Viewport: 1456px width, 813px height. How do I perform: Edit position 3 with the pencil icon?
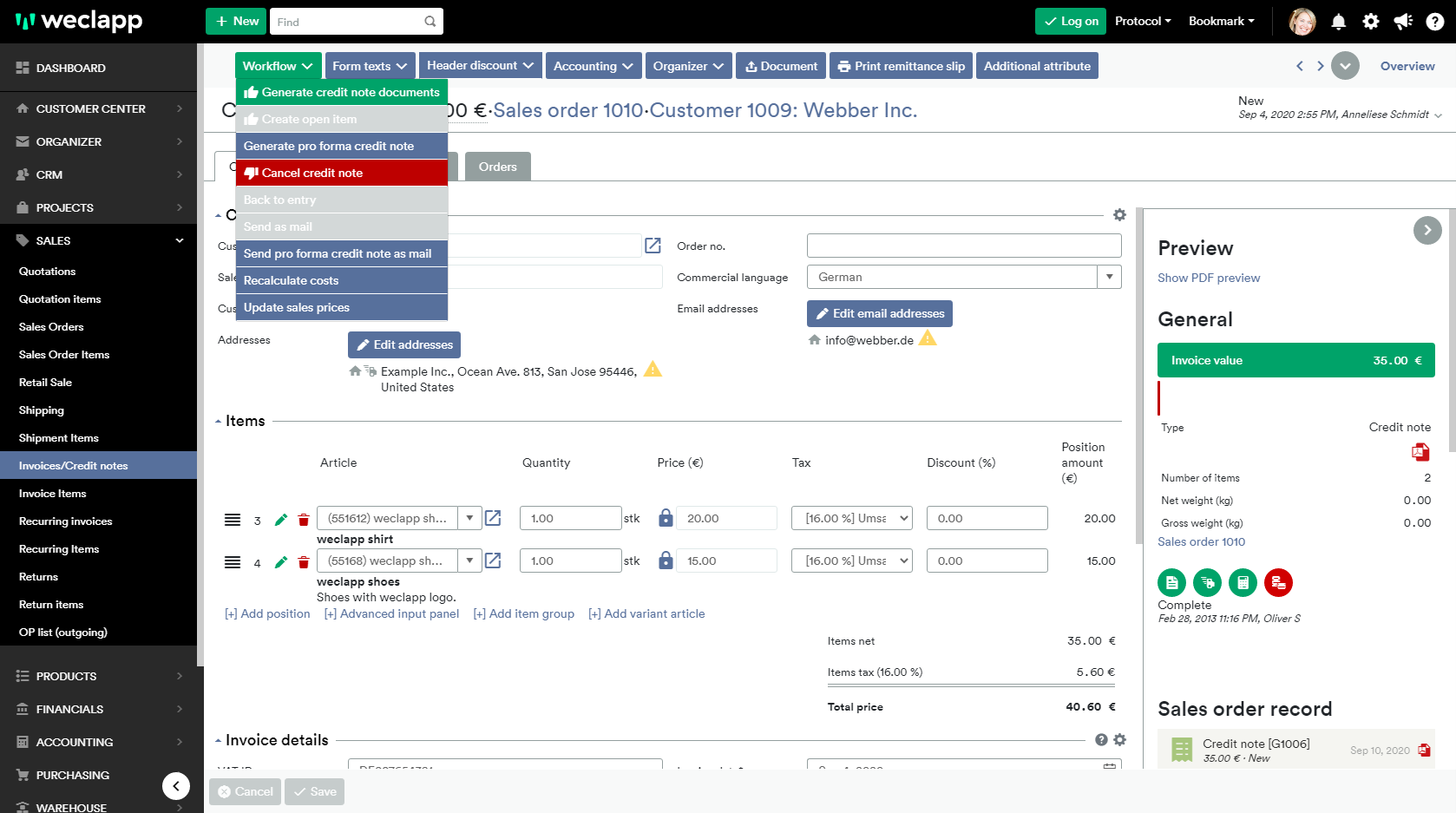click(280, 520)
